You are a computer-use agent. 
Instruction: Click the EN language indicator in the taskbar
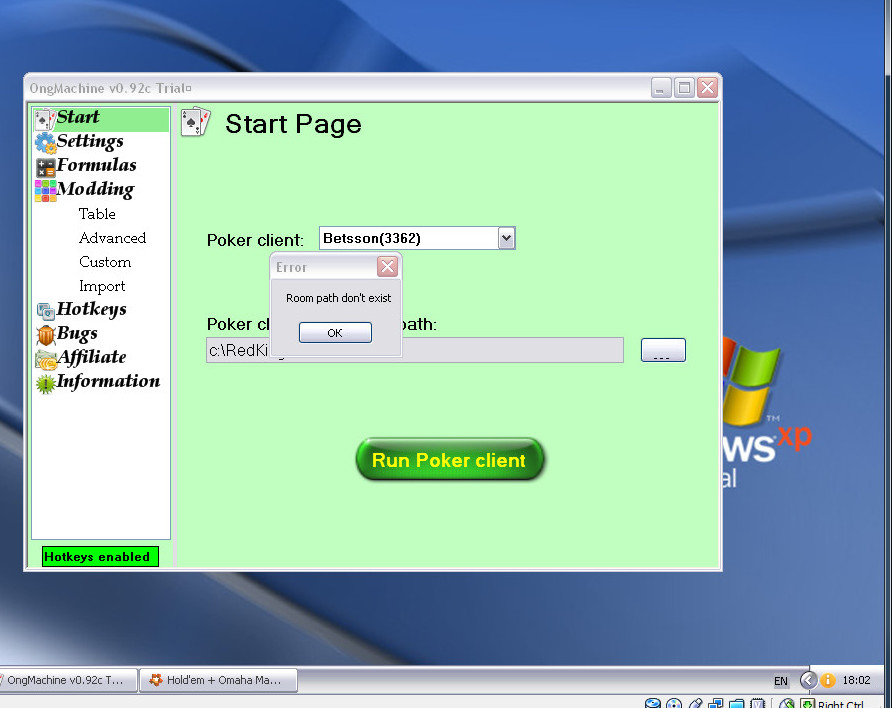point(781,681)
